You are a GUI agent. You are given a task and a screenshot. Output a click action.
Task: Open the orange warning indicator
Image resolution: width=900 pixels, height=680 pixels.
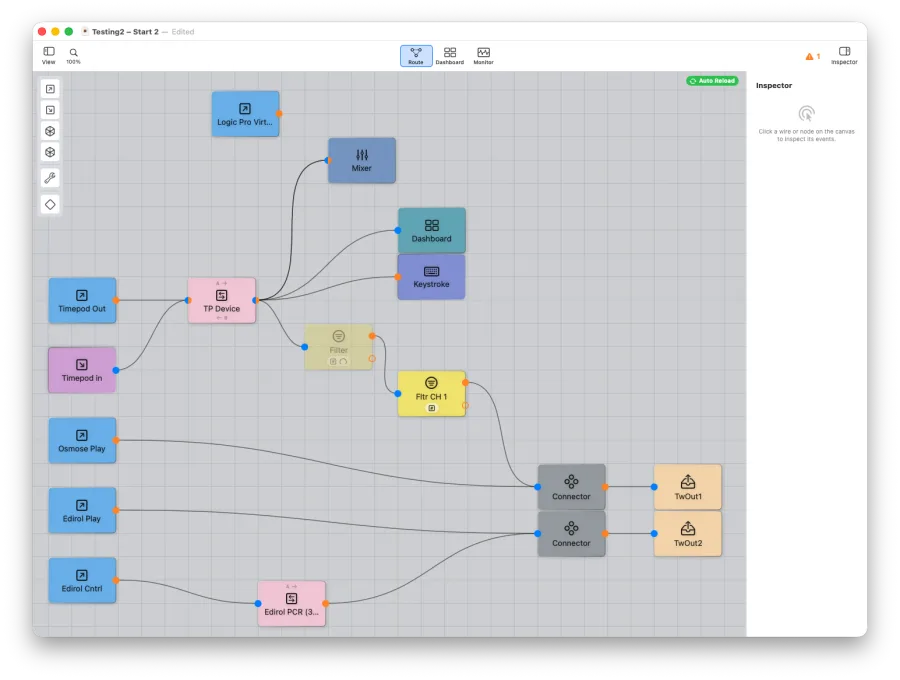click(812, 56)
